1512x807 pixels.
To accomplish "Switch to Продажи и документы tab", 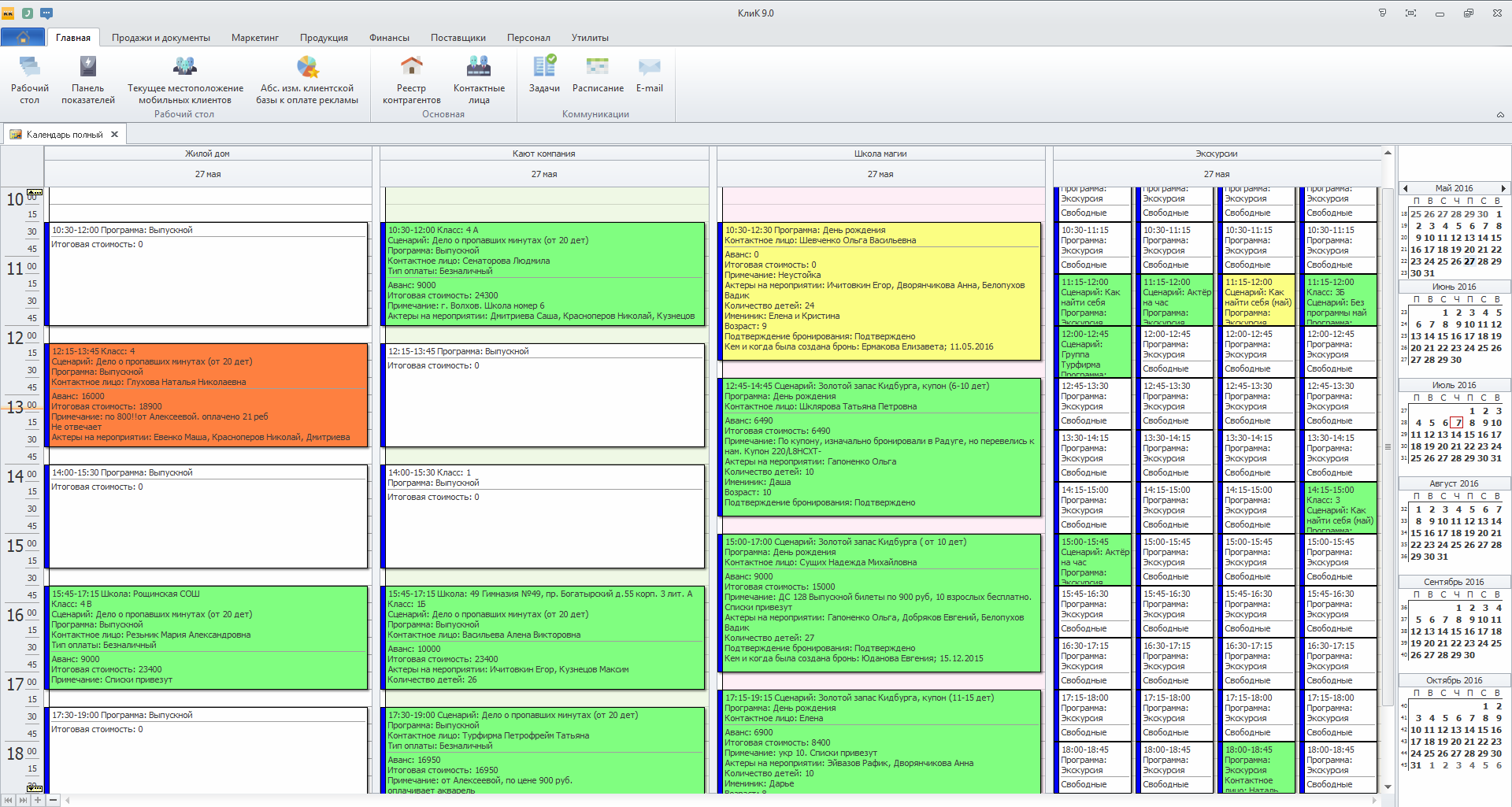I will tap(161, 38).
